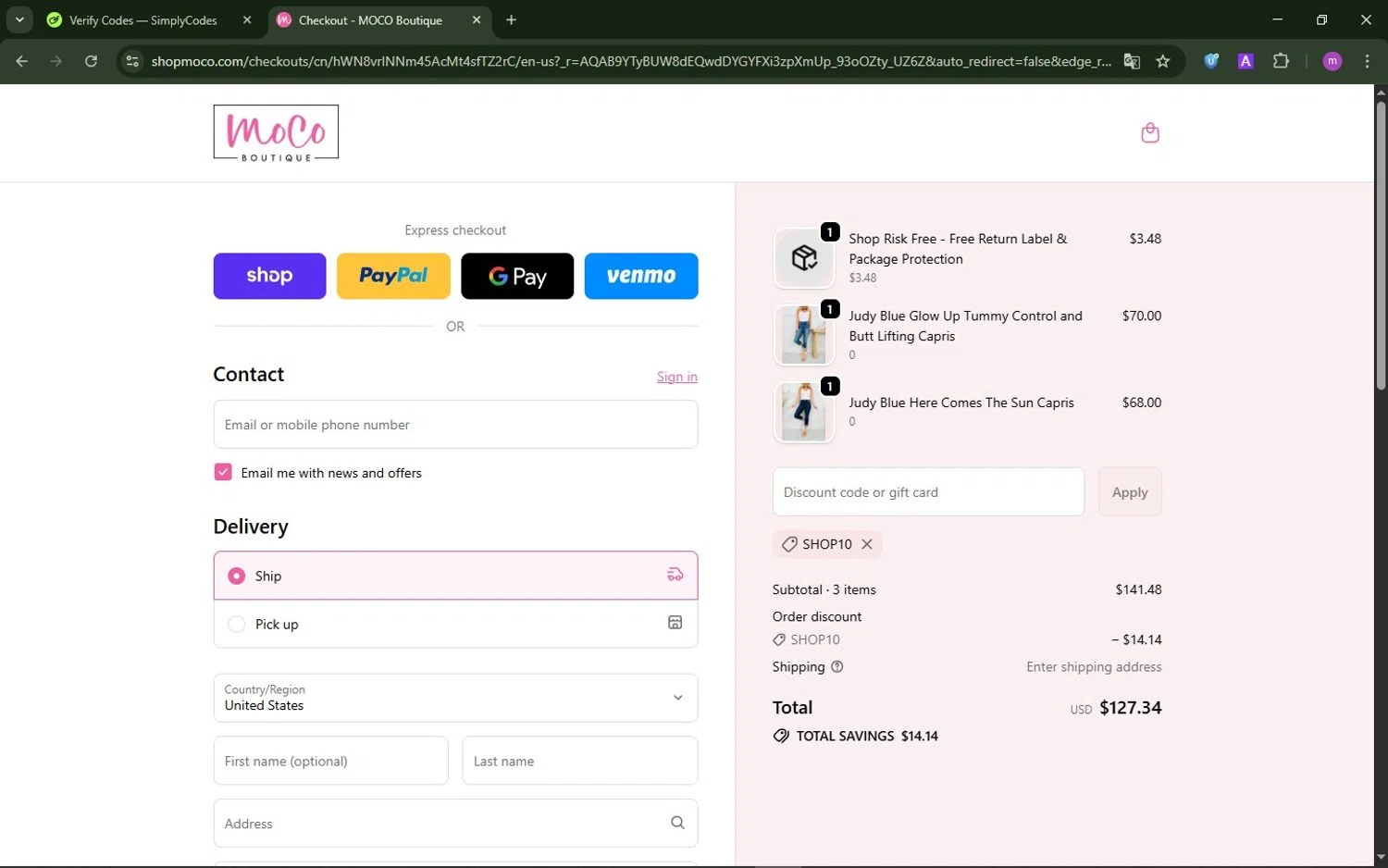This screenshot has height=868, width=1388.
Task: Close the Checkout - MOCO Boutique tab
Action: click(477, 19)
